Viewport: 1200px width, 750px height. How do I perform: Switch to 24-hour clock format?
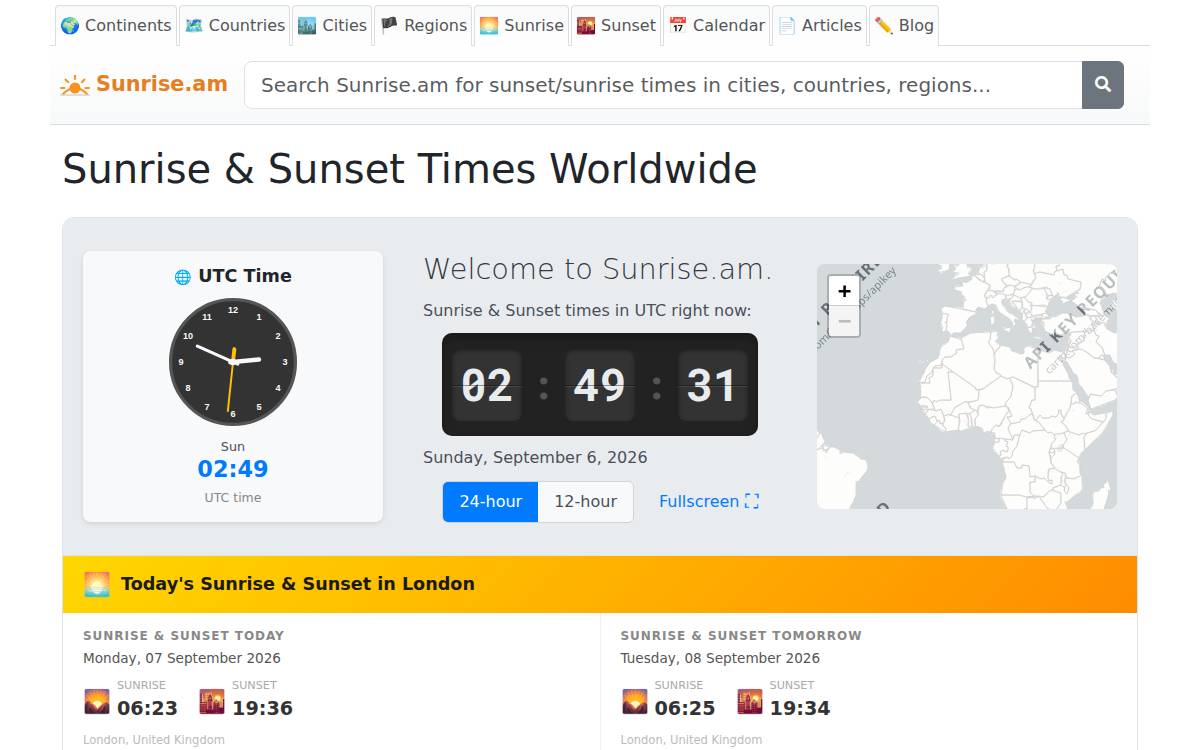[x=490, y=502]
